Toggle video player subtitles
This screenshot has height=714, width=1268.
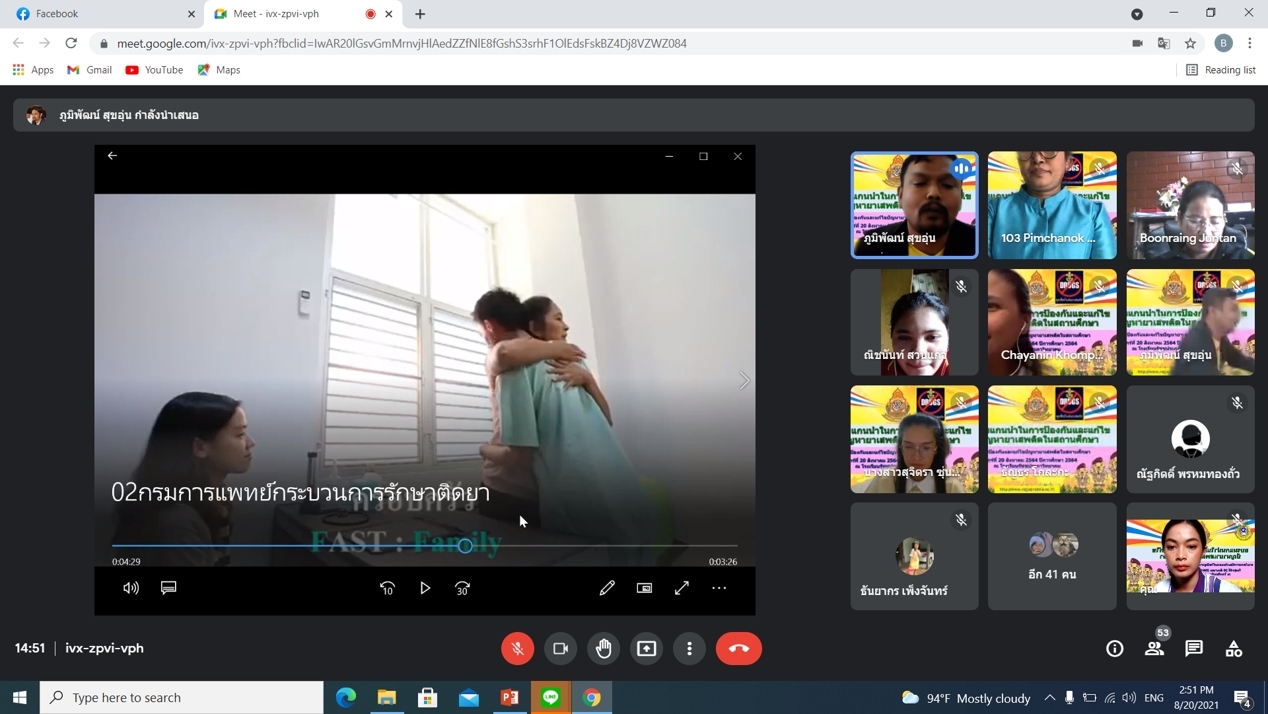click(169, 588)
